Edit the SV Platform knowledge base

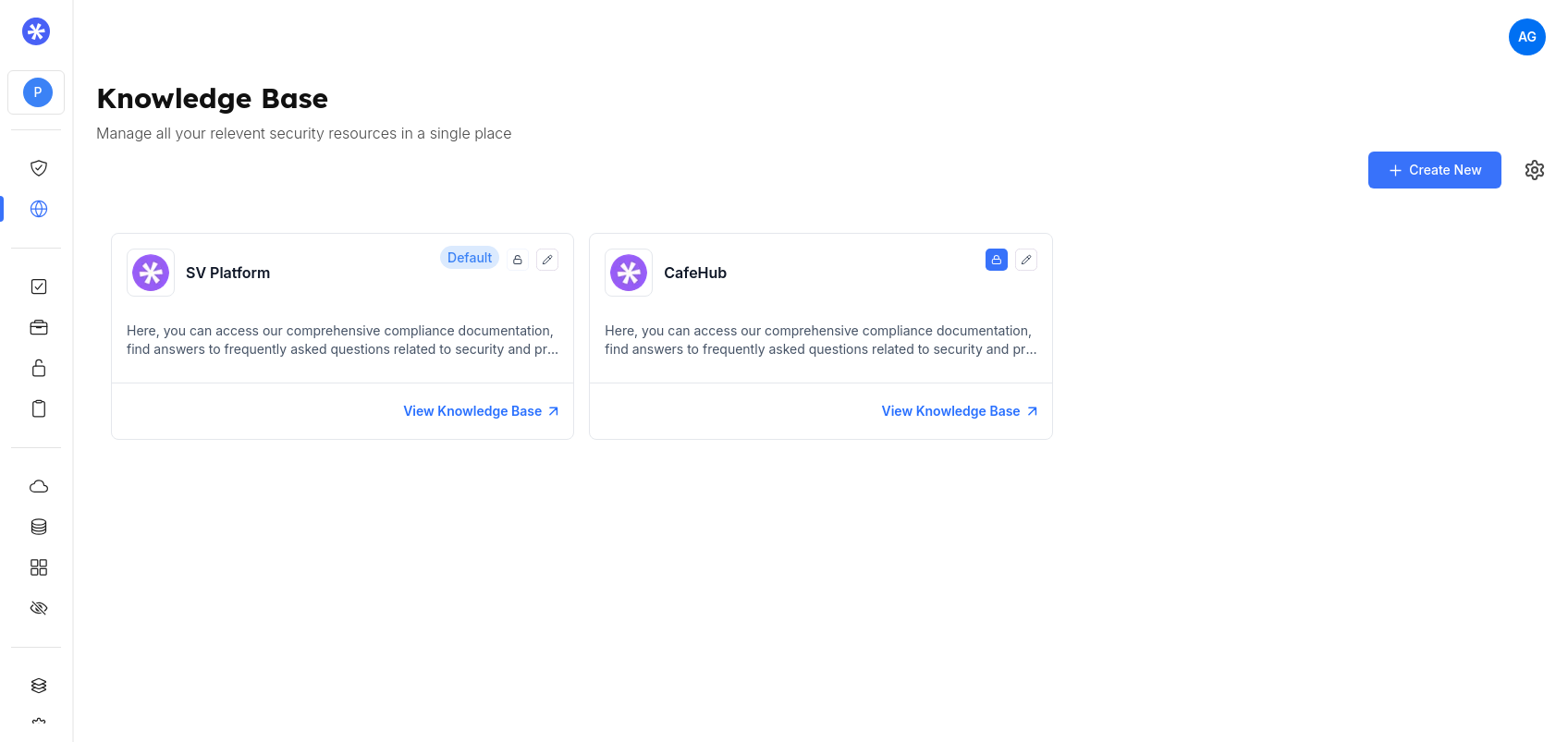[547, 260]
